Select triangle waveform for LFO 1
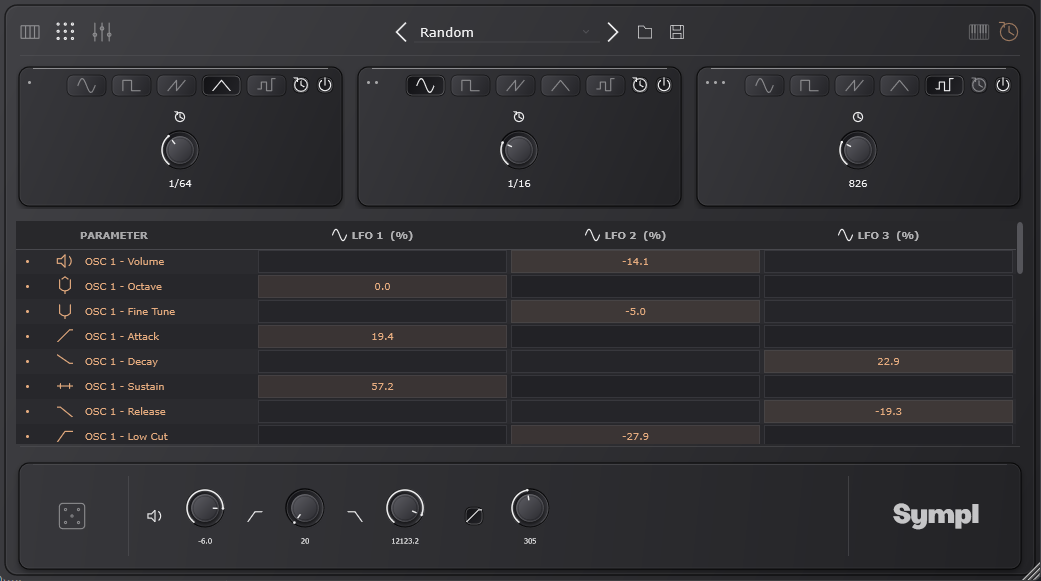 coord(221,85)
